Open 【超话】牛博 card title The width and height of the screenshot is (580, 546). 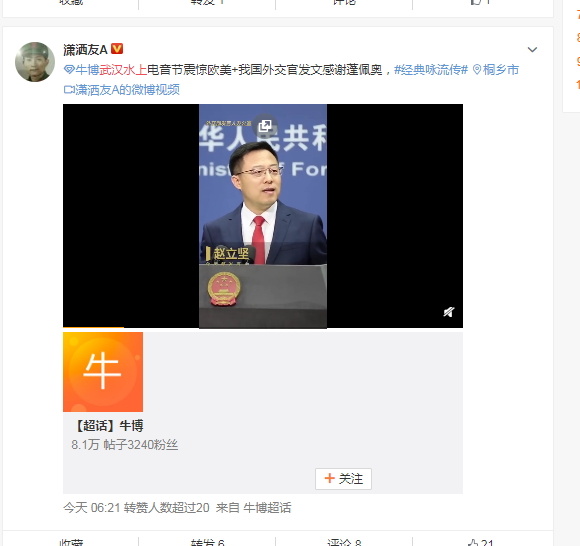[109, 426]
